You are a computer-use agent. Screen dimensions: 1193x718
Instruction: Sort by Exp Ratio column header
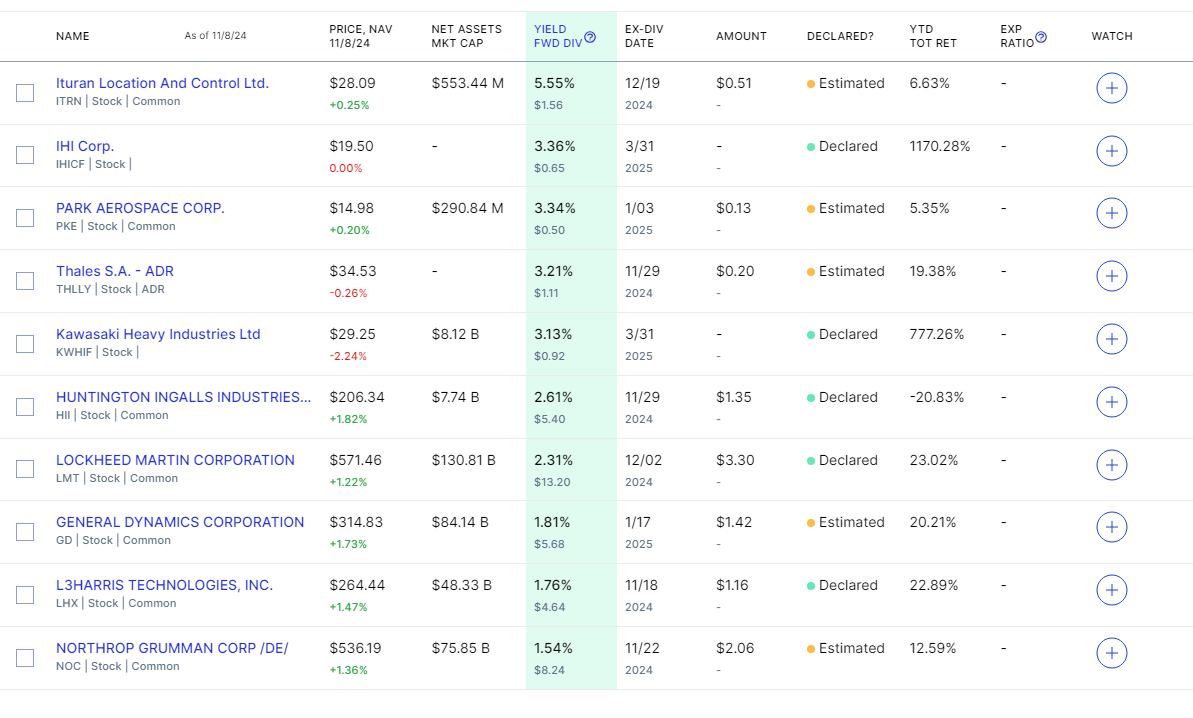click(1016, 36)
